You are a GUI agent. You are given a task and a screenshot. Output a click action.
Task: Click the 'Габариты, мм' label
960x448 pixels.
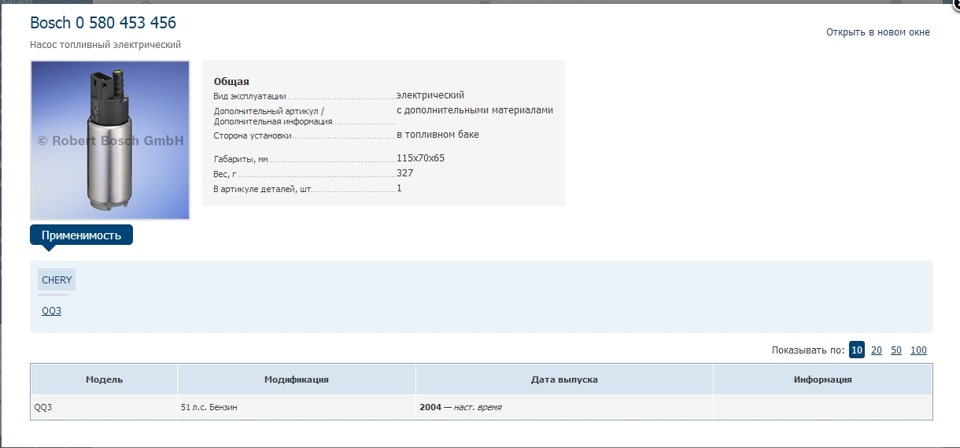coord(241,160)
